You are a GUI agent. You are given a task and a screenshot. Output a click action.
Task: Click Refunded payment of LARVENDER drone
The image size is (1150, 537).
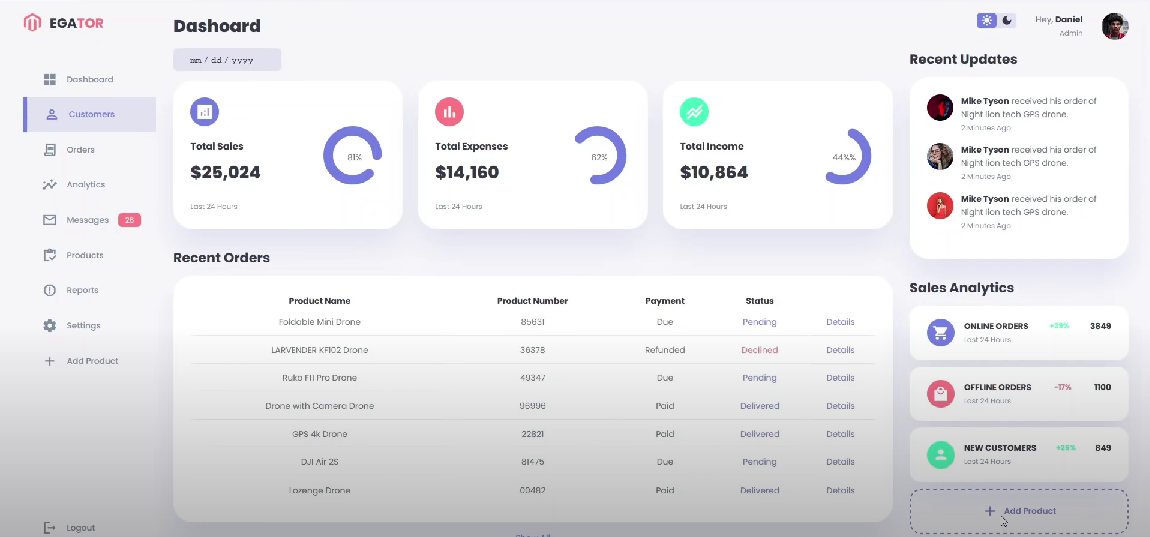[x=665, y=350]
